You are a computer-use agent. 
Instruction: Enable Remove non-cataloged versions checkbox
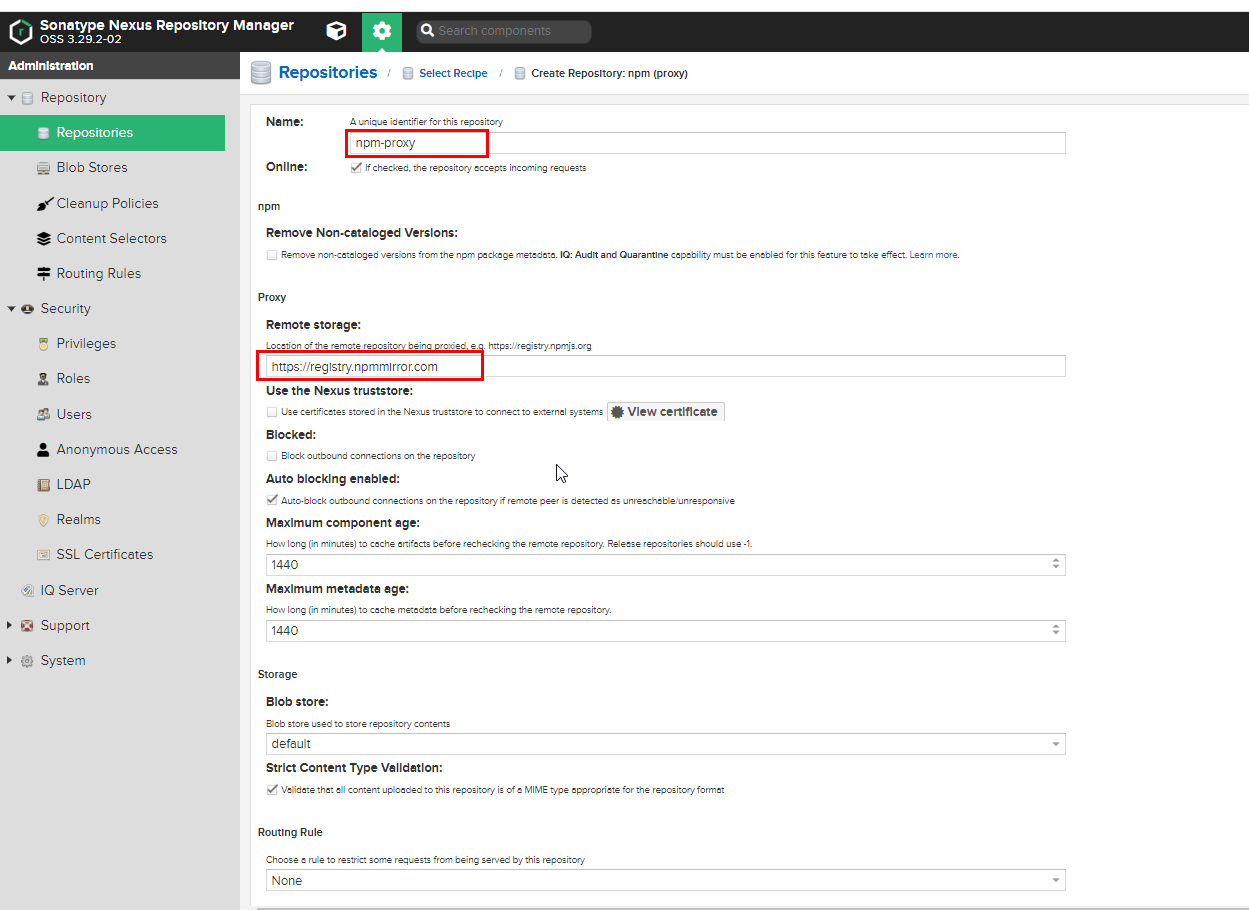click(x=272, y=255)
